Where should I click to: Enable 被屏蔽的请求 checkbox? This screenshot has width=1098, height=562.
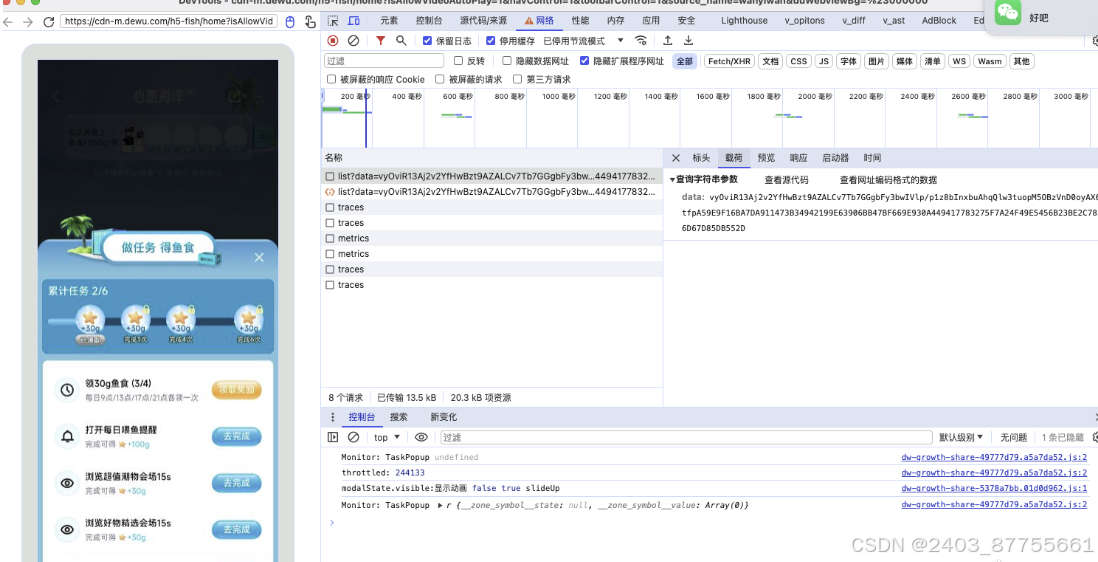coord(440,79)
